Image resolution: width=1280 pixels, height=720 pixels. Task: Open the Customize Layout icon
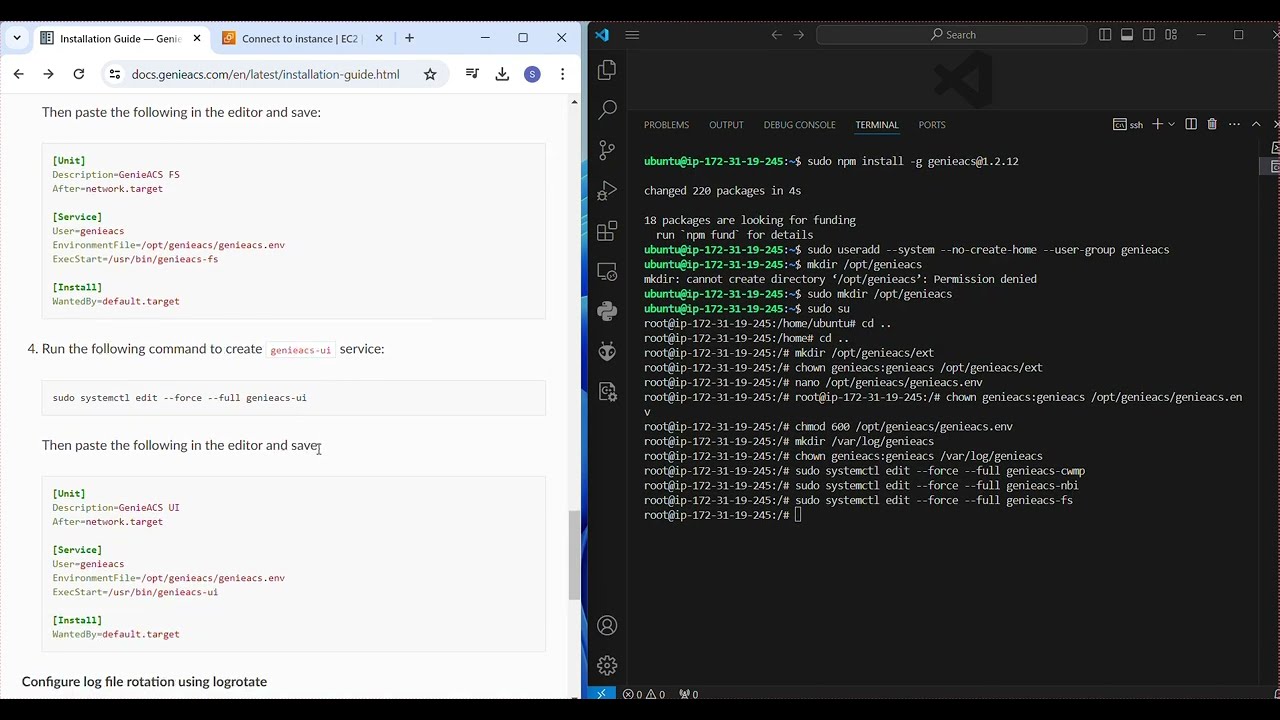tap(1171, 35)
